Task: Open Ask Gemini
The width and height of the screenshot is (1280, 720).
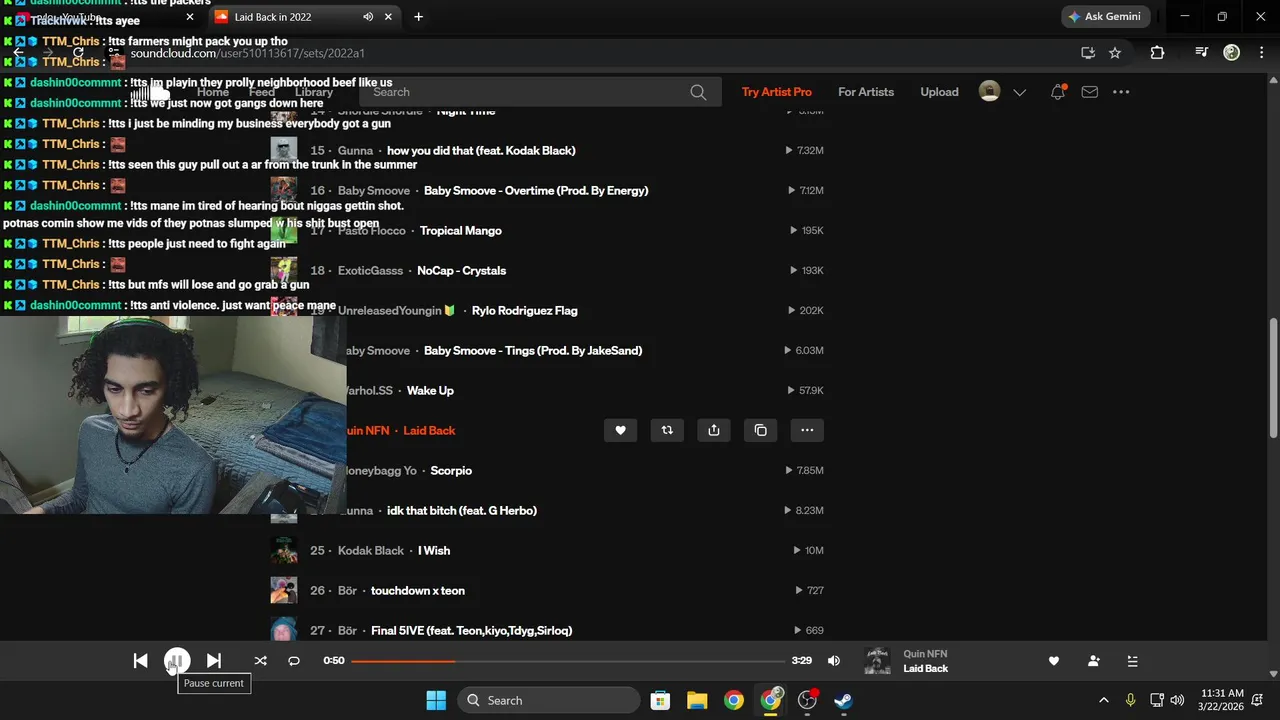Action: click(x=1106, y=17)
